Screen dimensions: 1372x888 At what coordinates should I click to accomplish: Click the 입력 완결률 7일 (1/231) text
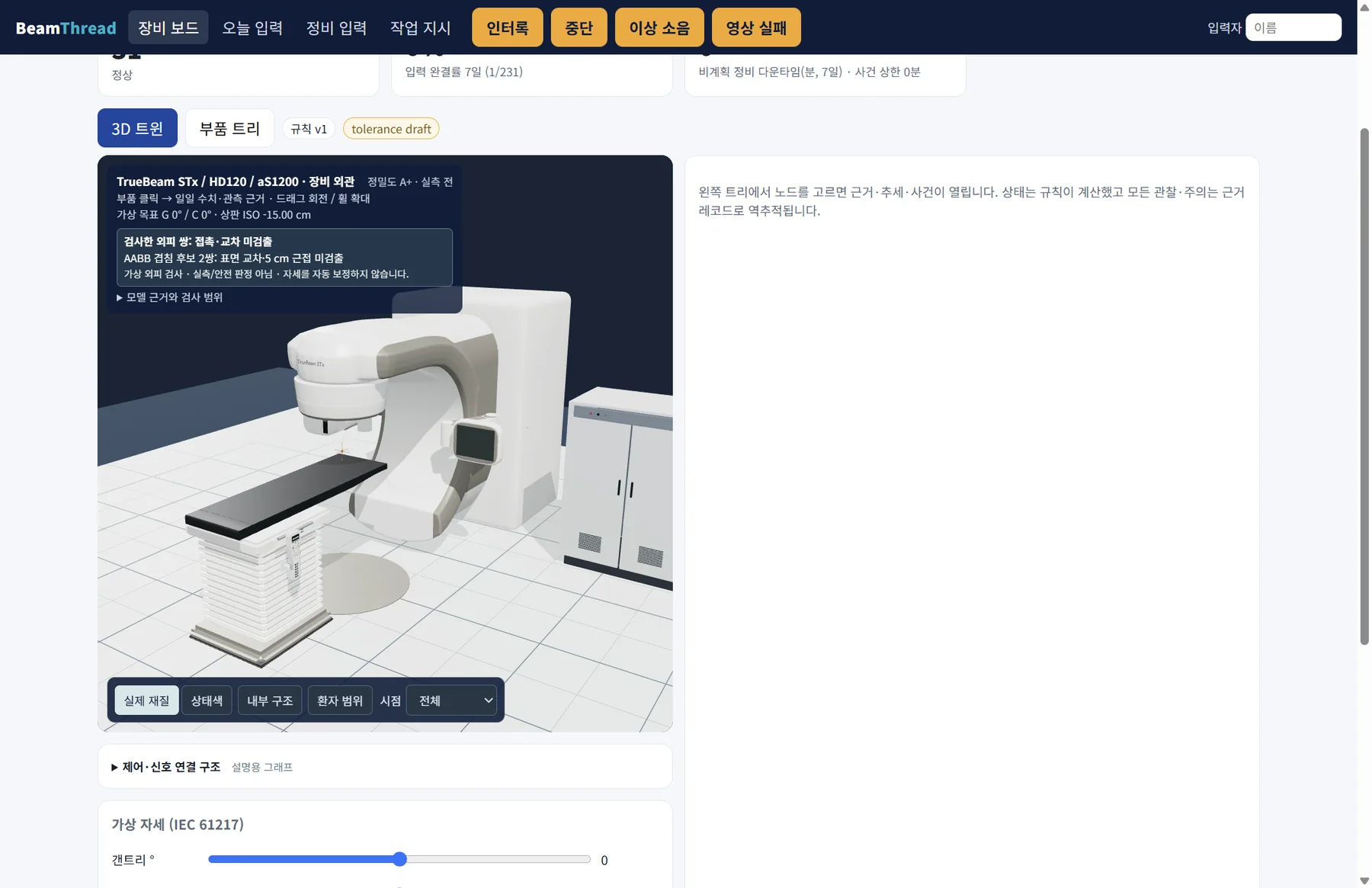pos(463,72)
